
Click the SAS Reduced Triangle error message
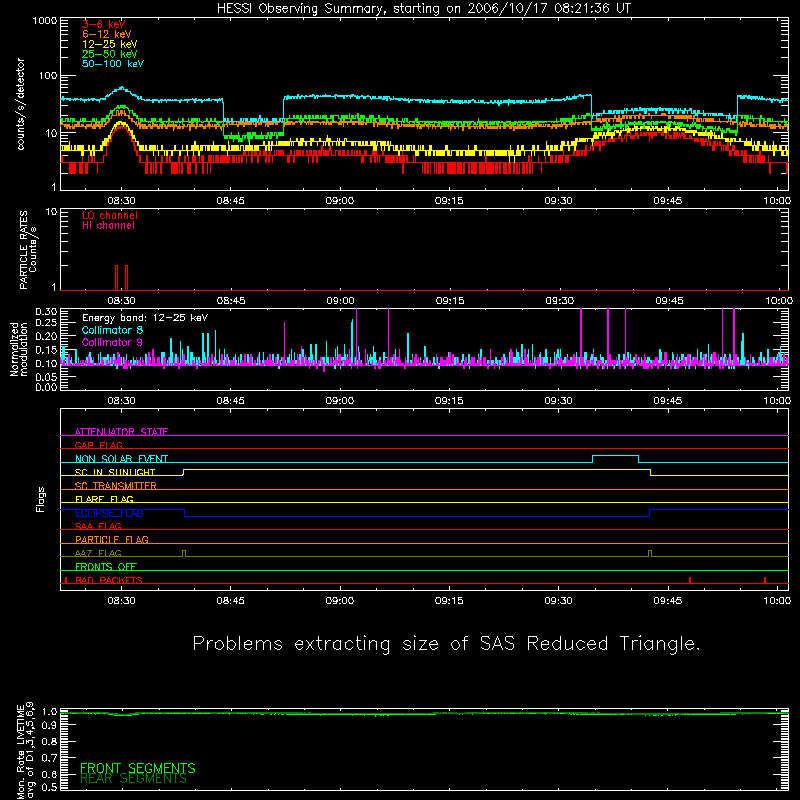coord(446,644)
